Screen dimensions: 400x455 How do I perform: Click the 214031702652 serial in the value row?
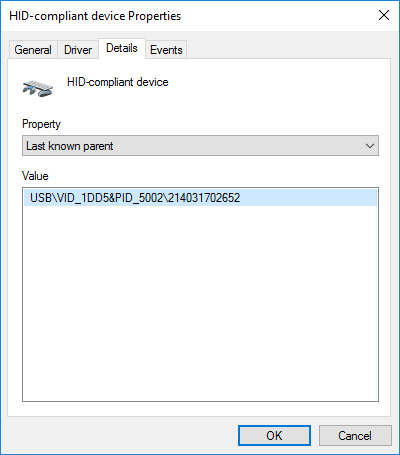pos(204,198)
